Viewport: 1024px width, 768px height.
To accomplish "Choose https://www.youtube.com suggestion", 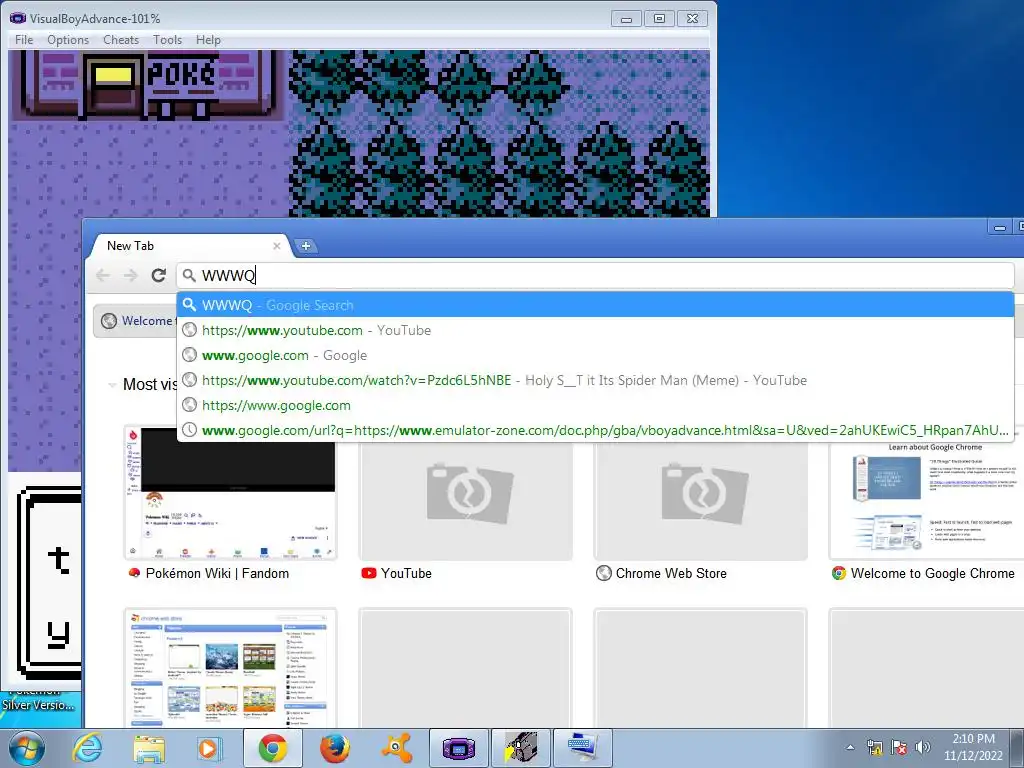I will pos(595,330).
